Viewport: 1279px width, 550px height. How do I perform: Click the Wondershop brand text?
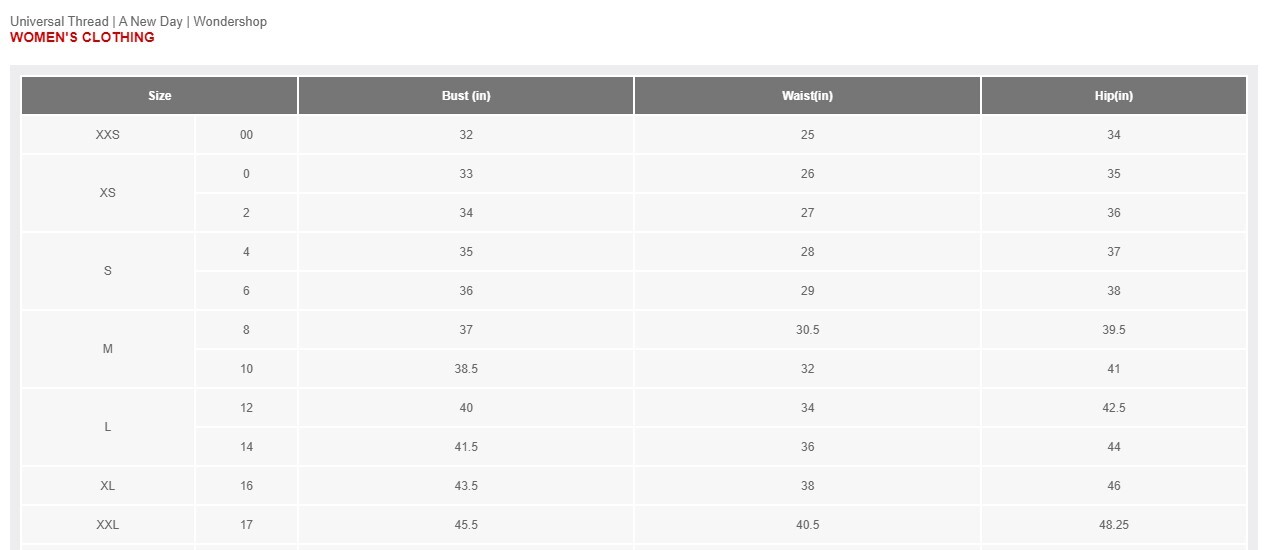[230, 21]
